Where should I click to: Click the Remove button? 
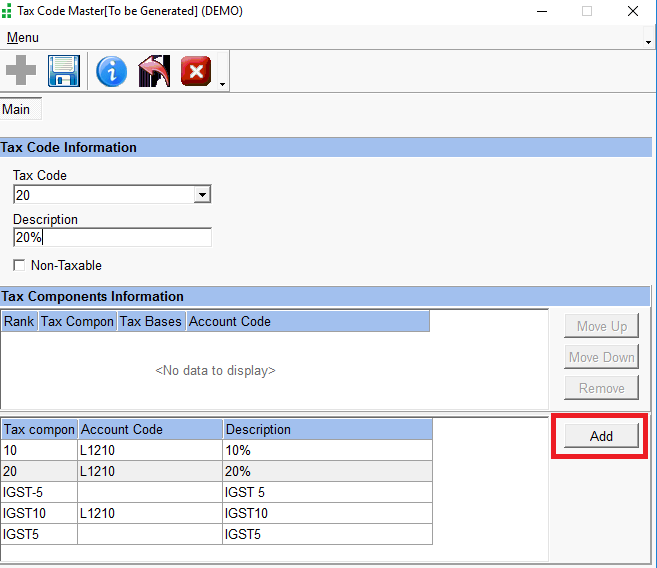(601, 388)
